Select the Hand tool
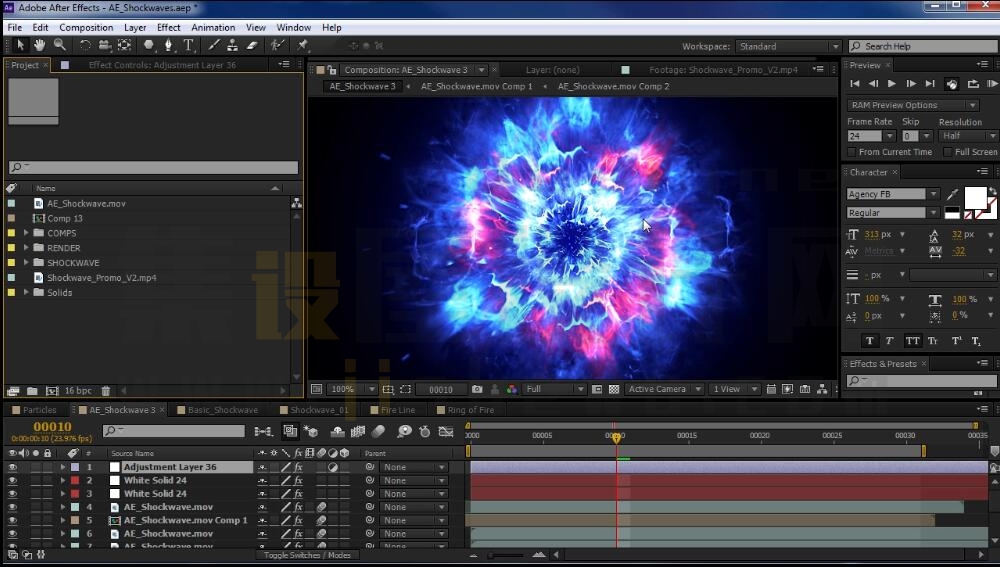 pyautogui.click(x=40, y=45)
